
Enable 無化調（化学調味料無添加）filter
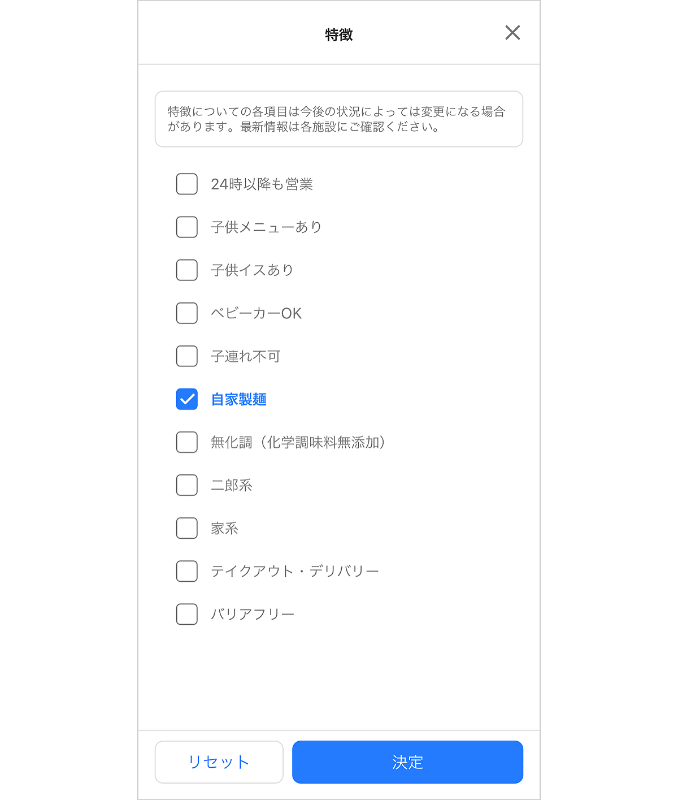(x=186, y=442)
